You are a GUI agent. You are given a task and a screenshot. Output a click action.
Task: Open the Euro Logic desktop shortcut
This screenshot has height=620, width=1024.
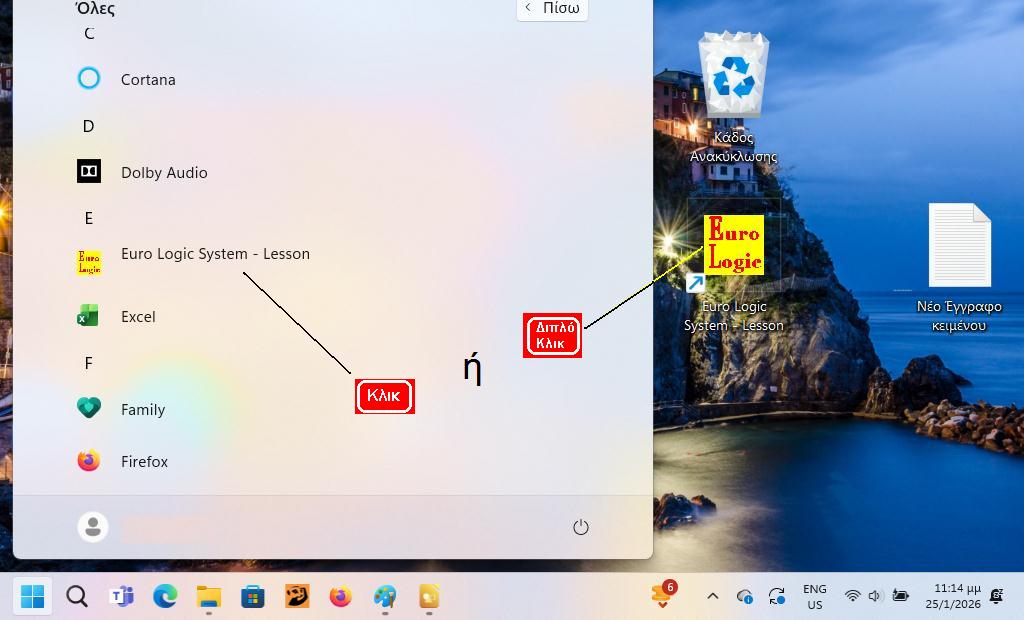tap(733, 243)
